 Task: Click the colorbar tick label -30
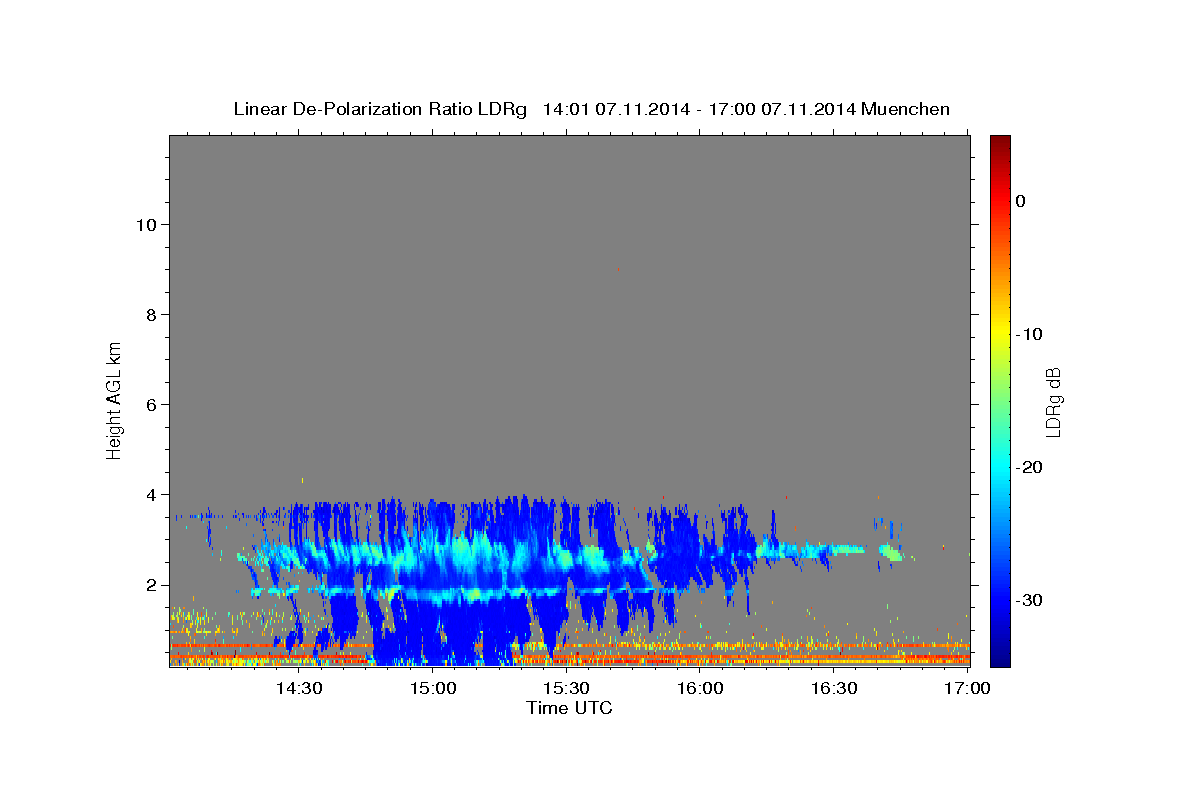pos(1028,600)
